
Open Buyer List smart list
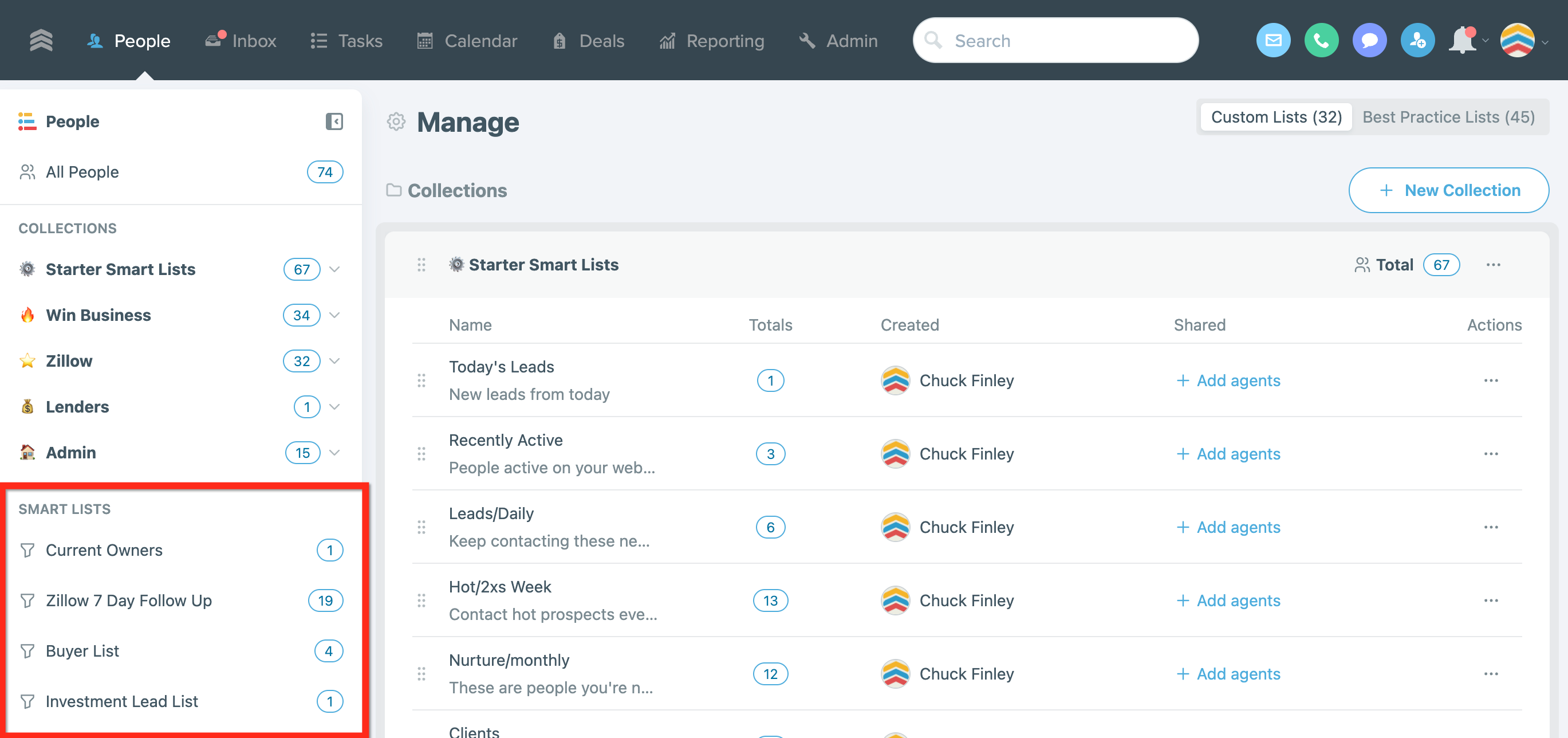[181, 651]
